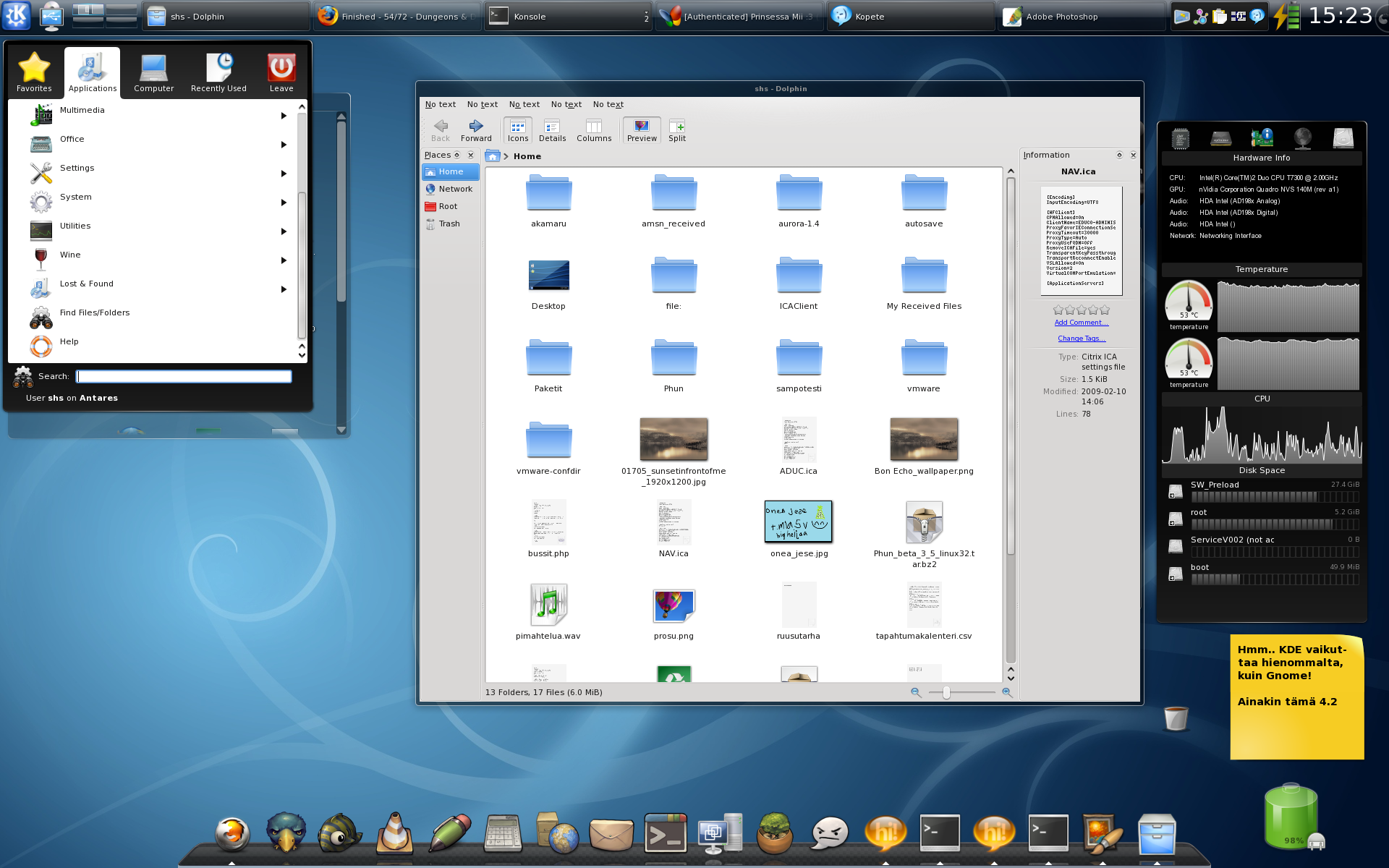Expand the Wine submenu arrow
This screenshot has width=1389, height=868.
[284, 260]
